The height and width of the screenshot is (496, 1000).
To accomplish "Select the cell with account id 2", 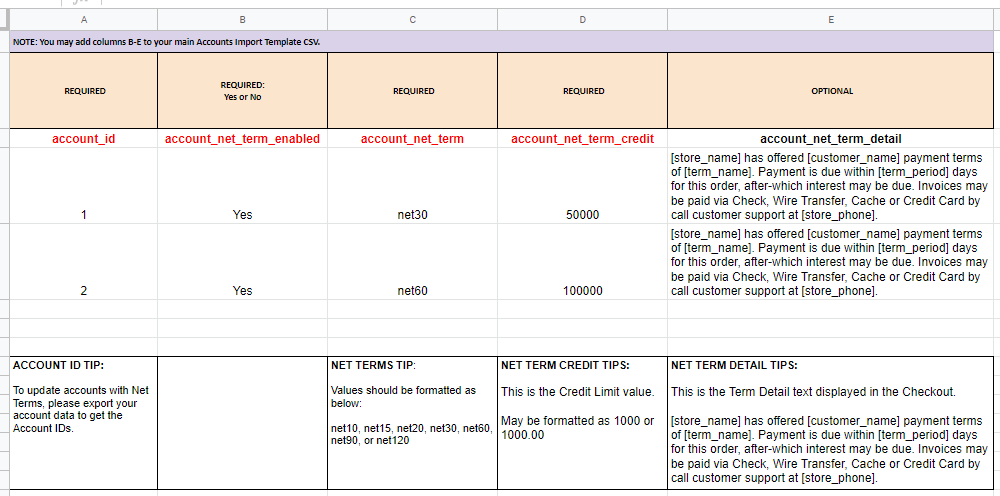I will pos(84,261).
